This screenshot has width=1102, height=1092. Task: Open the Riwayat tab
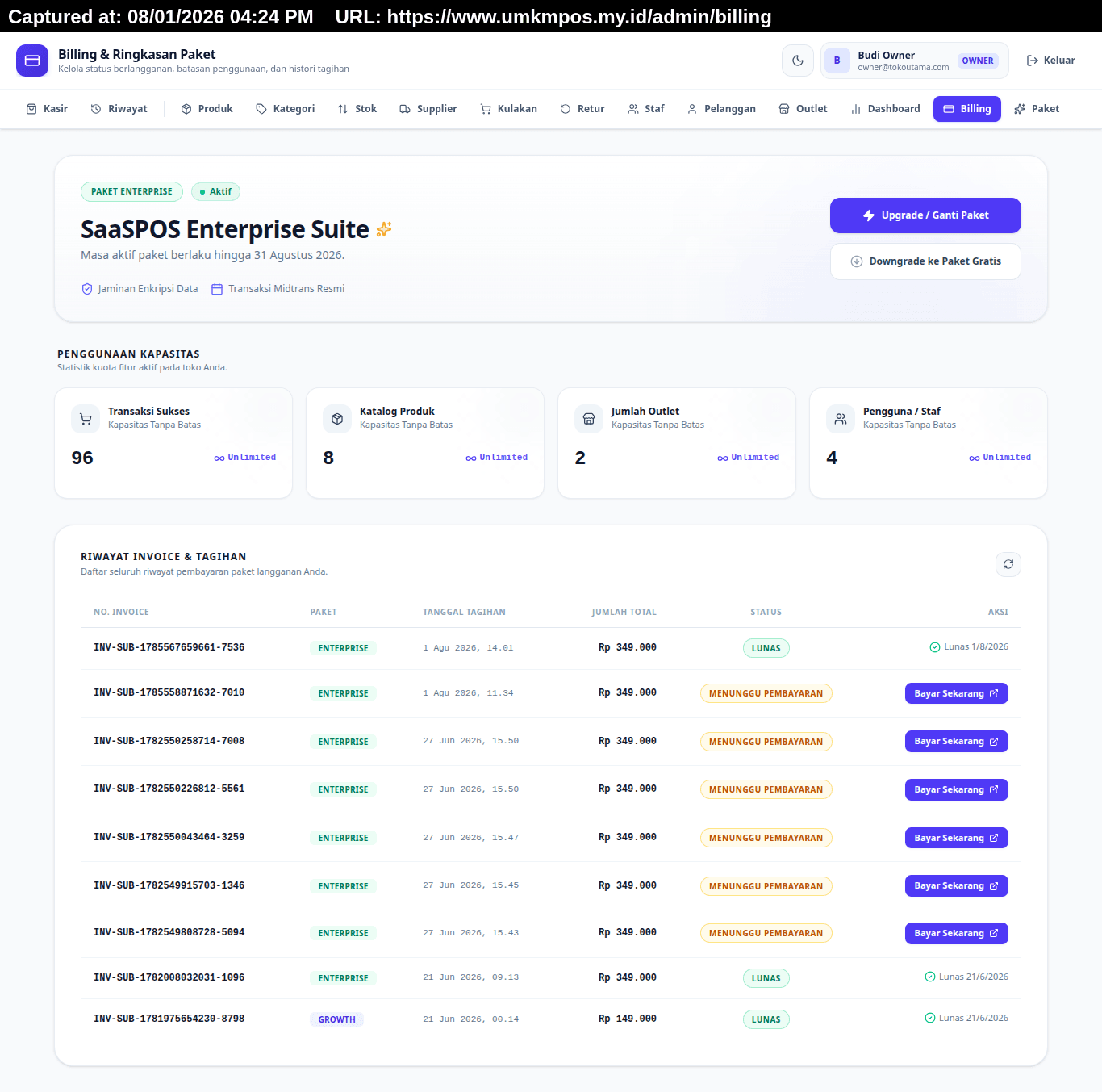tap(119, 109)
